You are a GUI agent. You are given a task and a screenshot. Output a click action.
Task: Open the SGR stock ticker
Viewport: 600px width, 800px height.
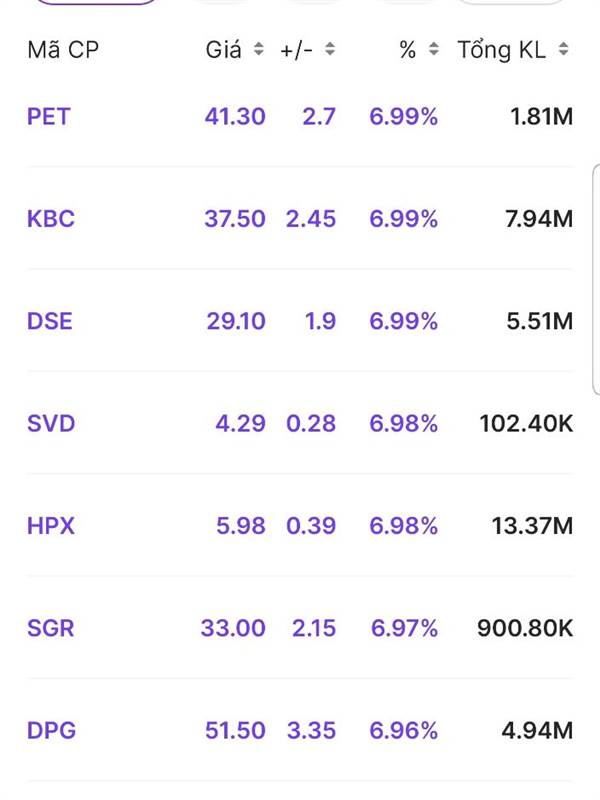pyautogui.click(x=51, y=628)
